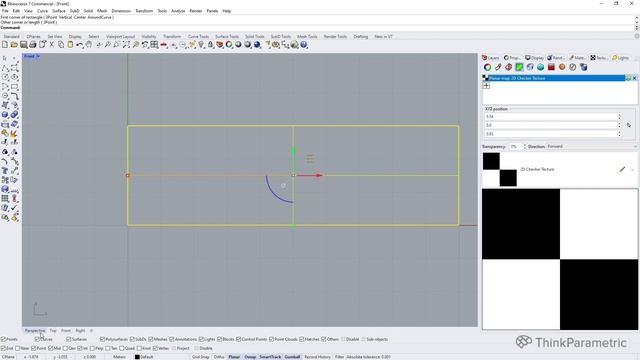Click the Open file folder icon
The image size is (640, 360).
coord(14,45)
